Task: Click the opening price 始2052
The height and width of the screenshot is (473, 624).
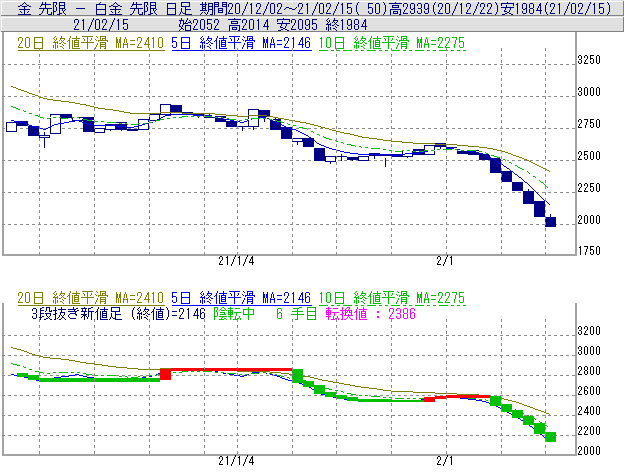Action: pos(199,25)
